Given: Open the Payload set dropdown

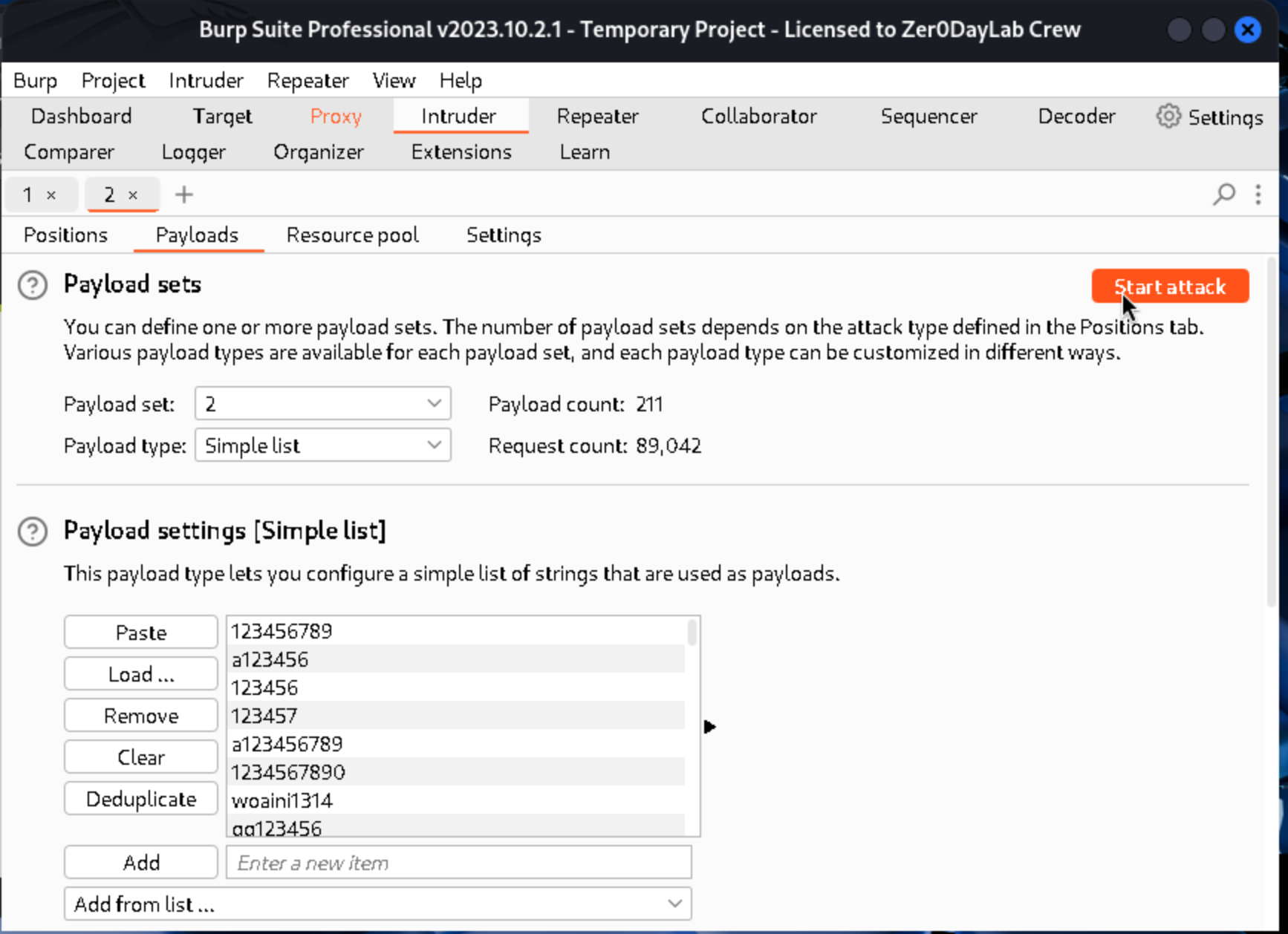Looking at the screenshot, I should (x=322, y=404).
